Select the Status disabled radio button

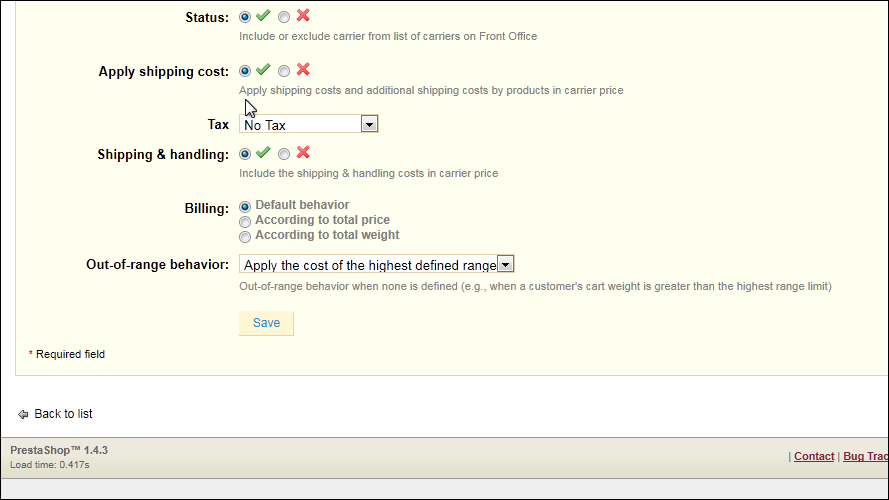coord(284,17)
